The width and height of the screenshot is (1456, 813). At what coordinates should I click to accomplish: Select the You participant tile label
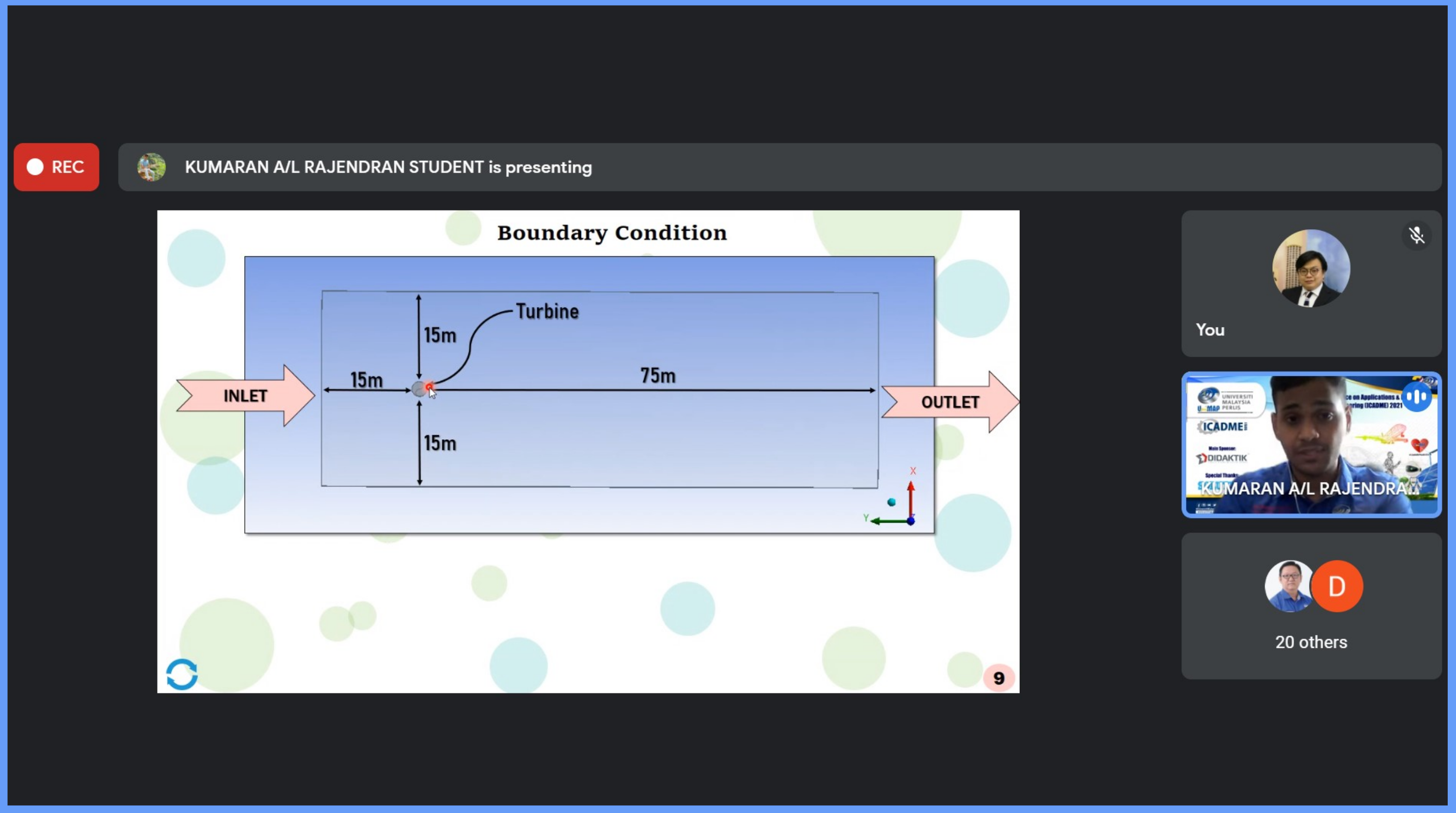1210,330
